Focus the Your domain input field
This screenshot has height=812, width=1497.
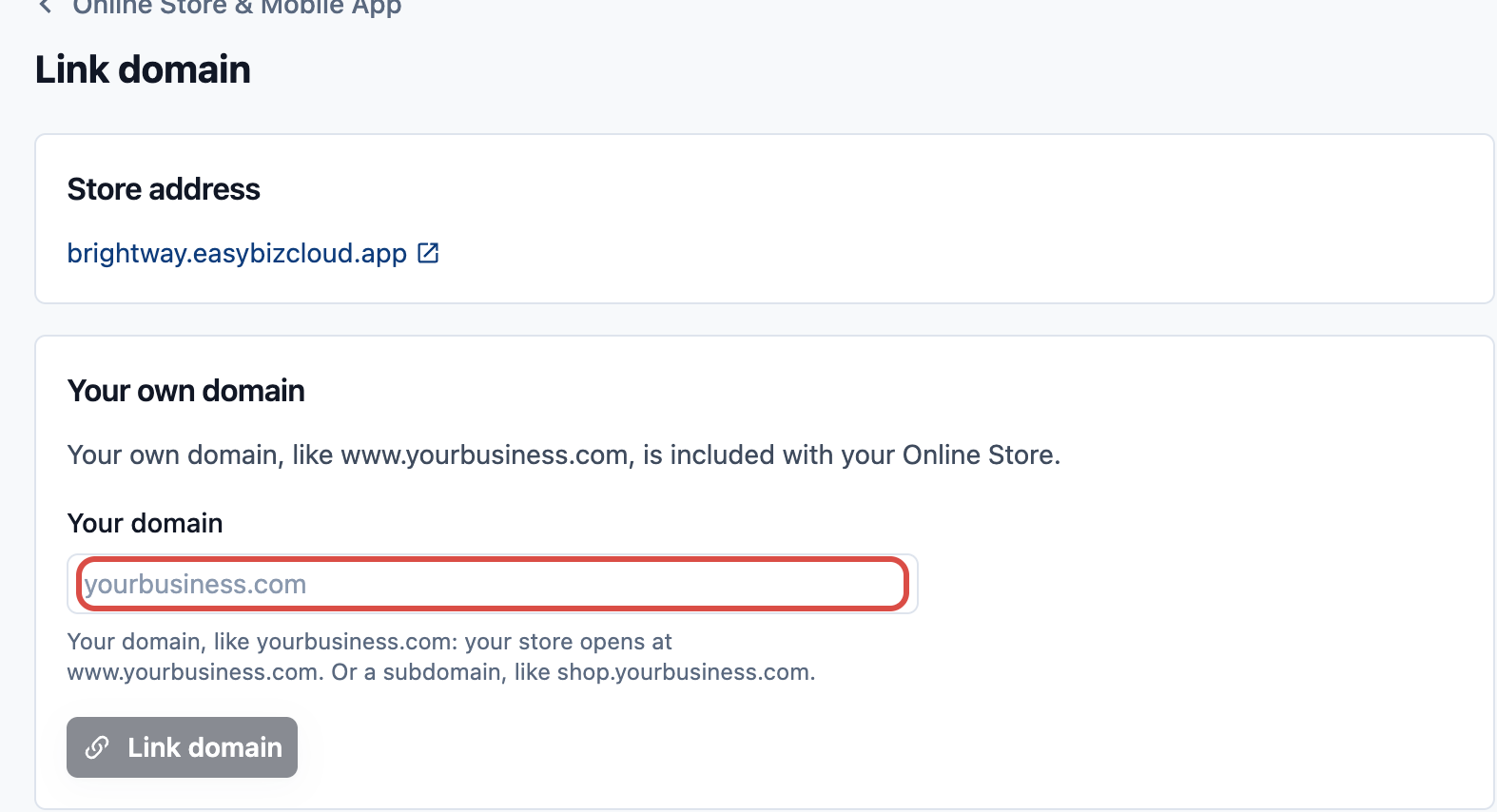point(493,584)
